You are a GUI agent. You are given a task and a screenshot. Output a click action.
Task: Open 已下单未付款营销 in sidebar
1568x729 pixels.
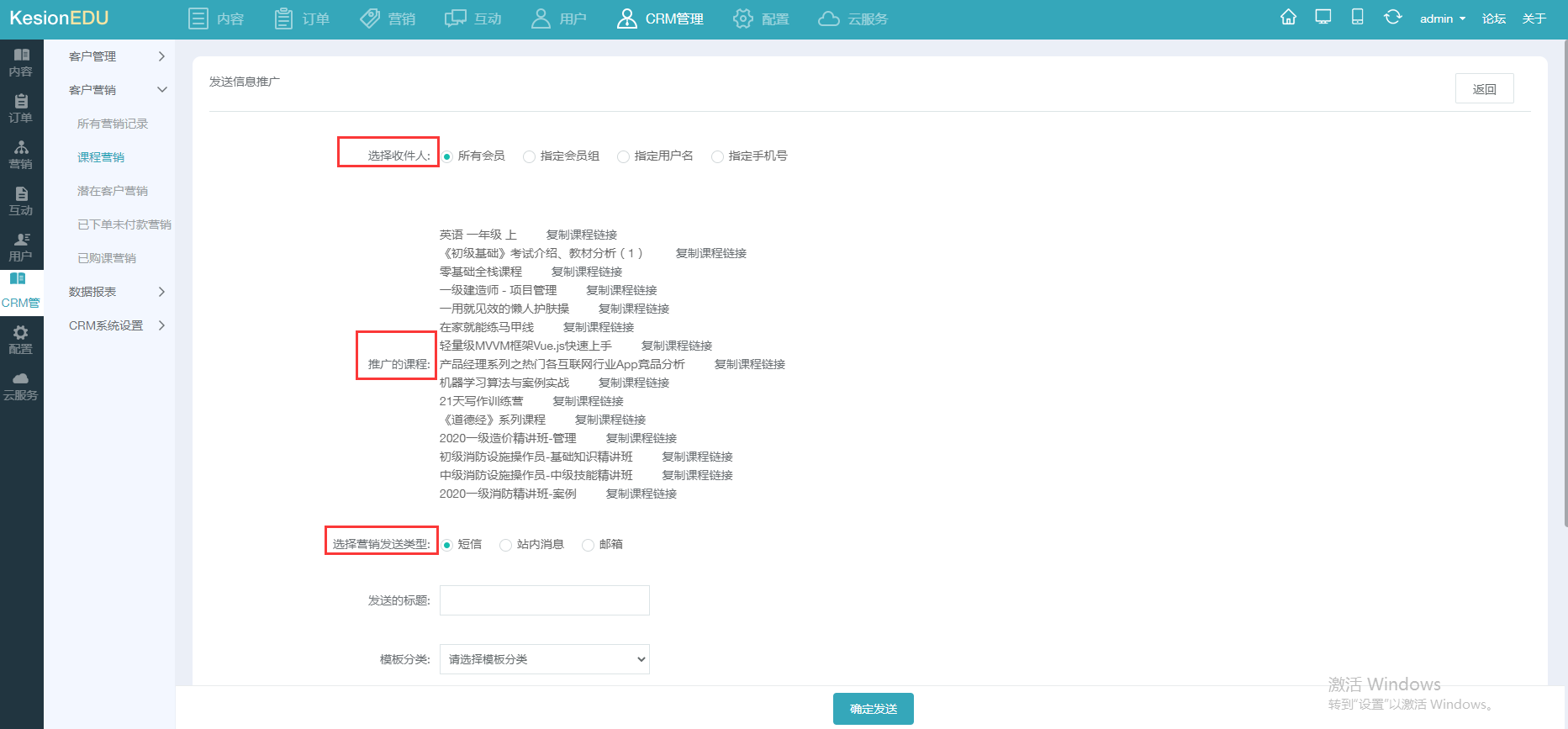124,225
